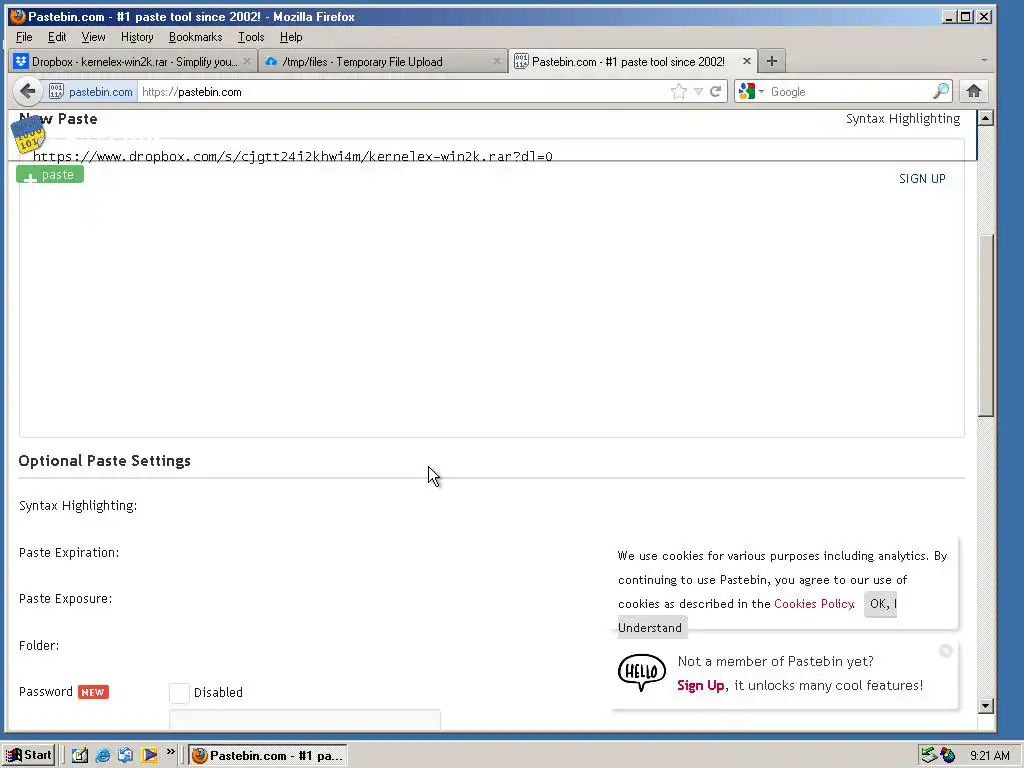
Task: Reload the Pastebin page
Action: tap(716, 91)
